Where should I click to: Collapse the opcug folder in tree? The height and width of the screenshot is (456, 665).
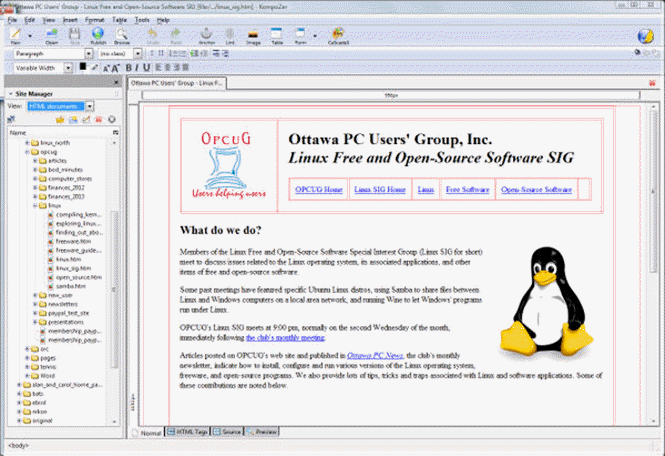pos(28,152)
